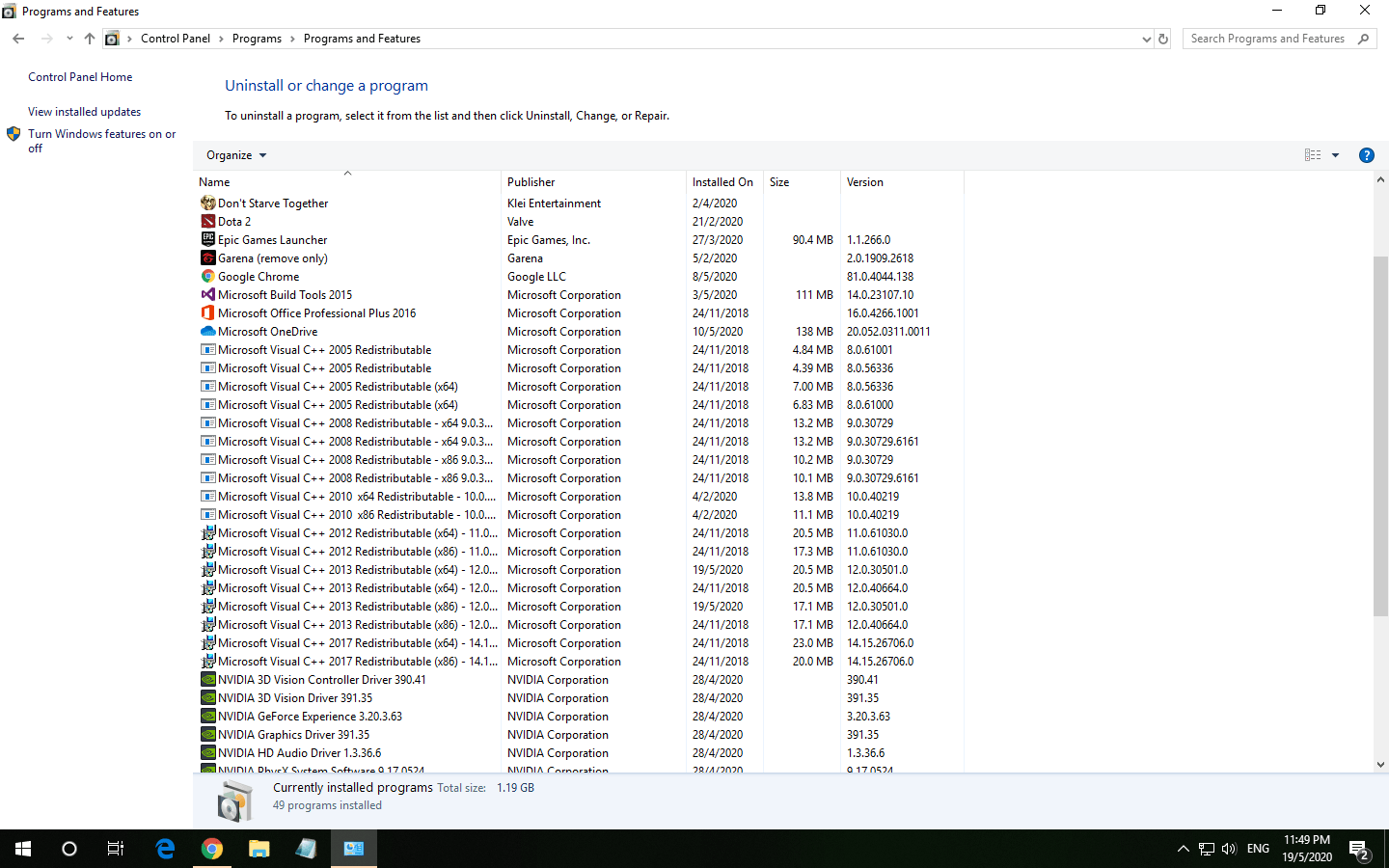Sort by Installed On column header

pyautogui.click(x=725, y=182)
